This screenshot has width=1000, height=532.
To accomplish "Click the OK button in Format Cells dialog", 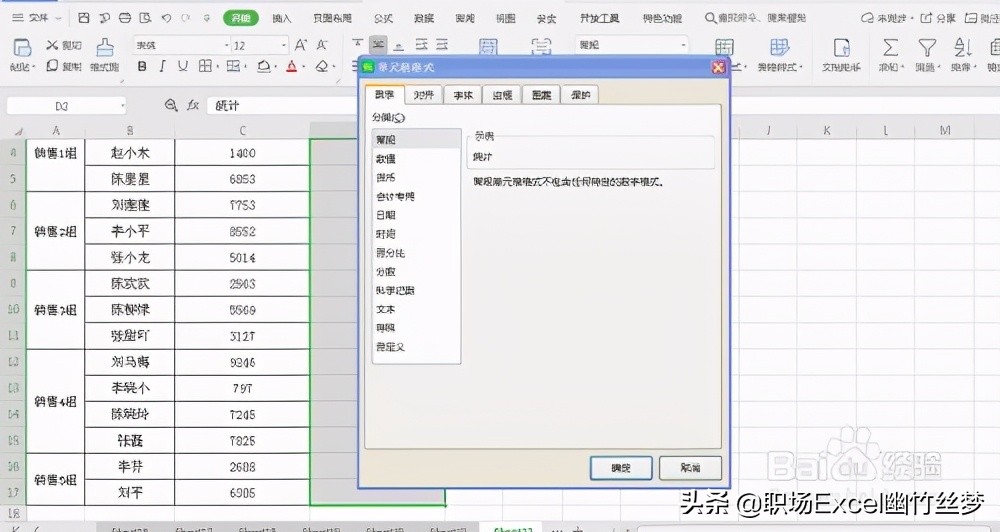I will (x=621, y=468).
